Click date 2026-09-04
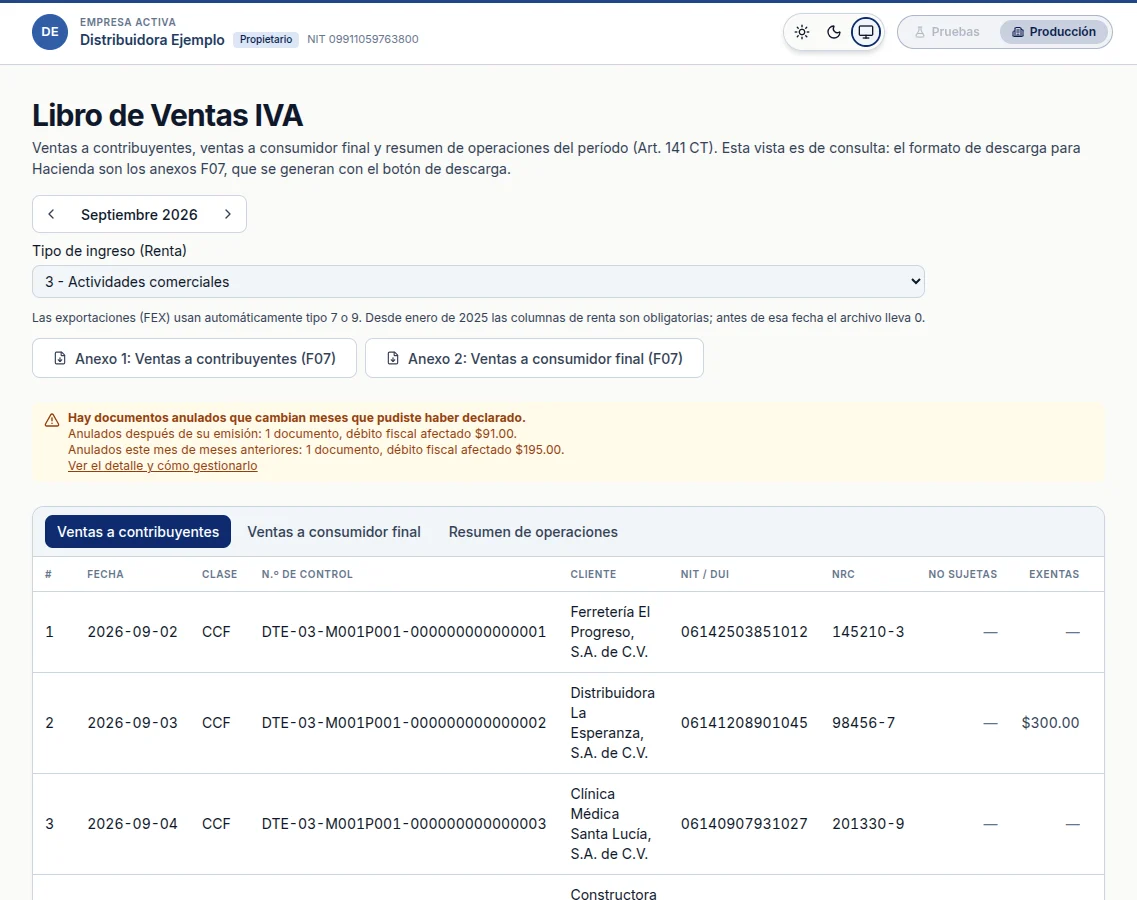Screen dimensions: 1137x900 tap(133, 824)
